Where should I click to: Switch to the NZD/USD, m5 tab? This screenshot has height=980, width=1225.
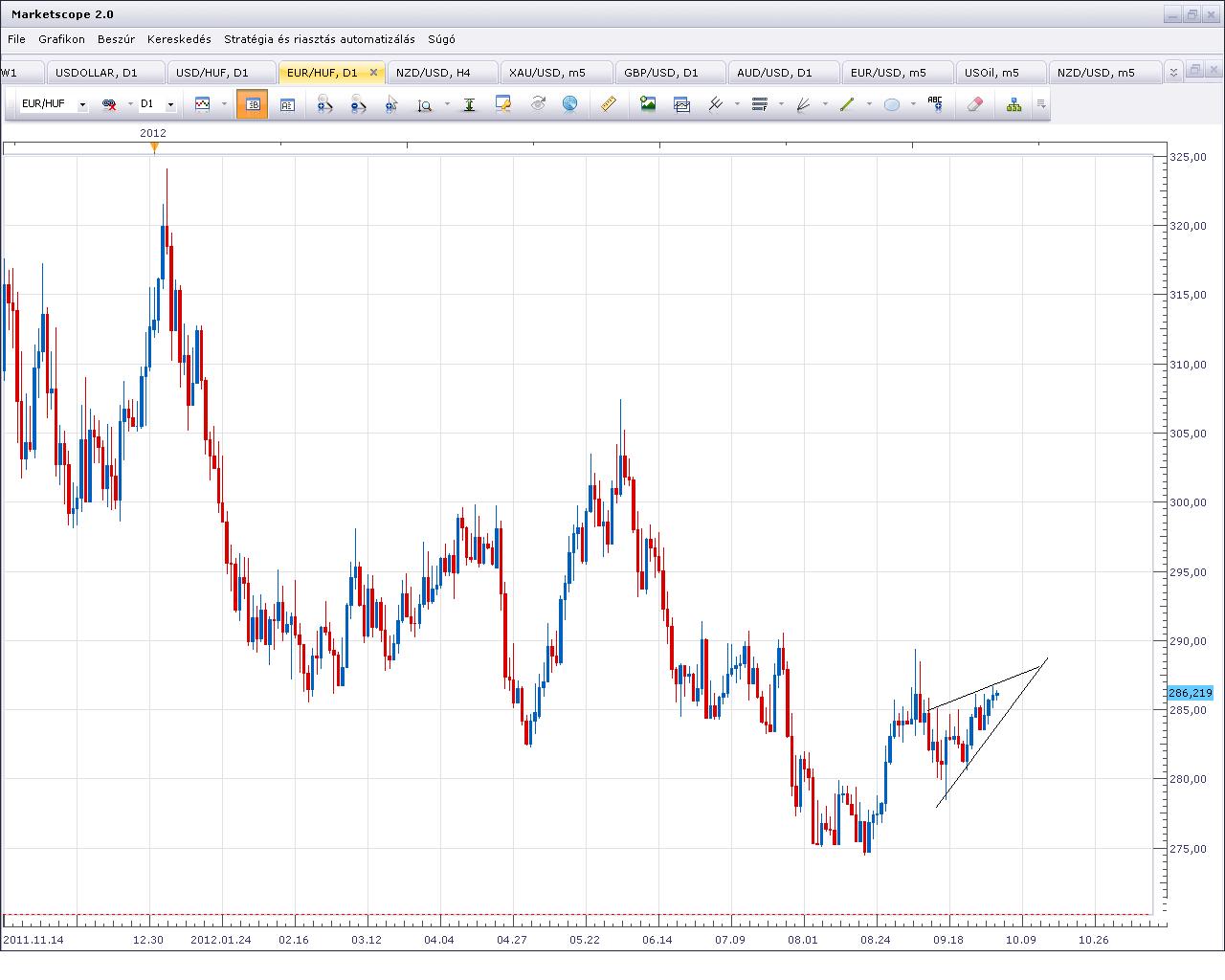(x=1104, y=73)
